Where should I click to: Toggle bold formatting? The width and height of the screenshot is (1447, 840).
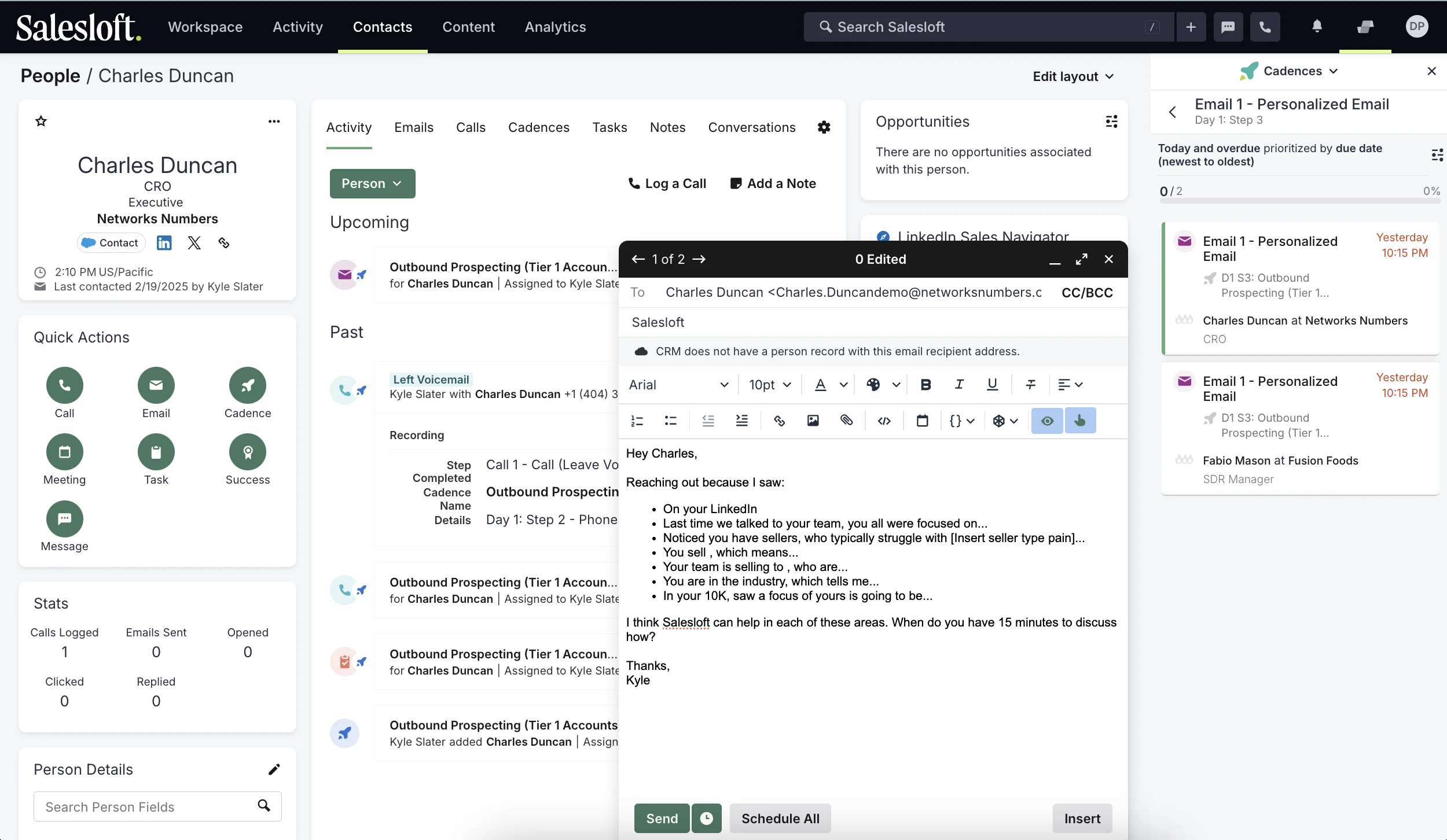[926, 385]
